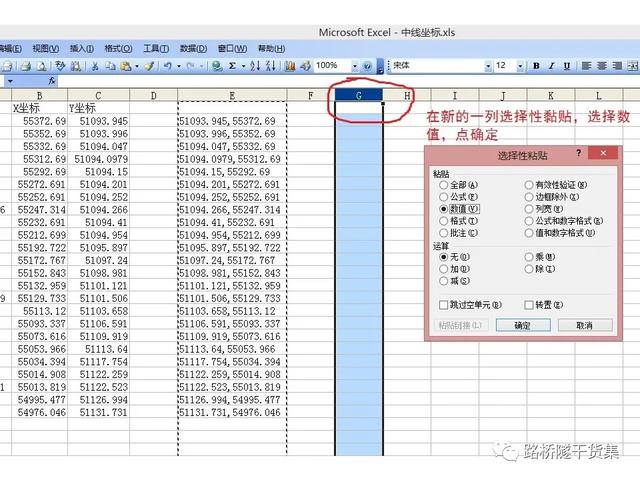Open the Name Box dropdown arrow
This screenshot has height=480, width=640.
[10, 81]
